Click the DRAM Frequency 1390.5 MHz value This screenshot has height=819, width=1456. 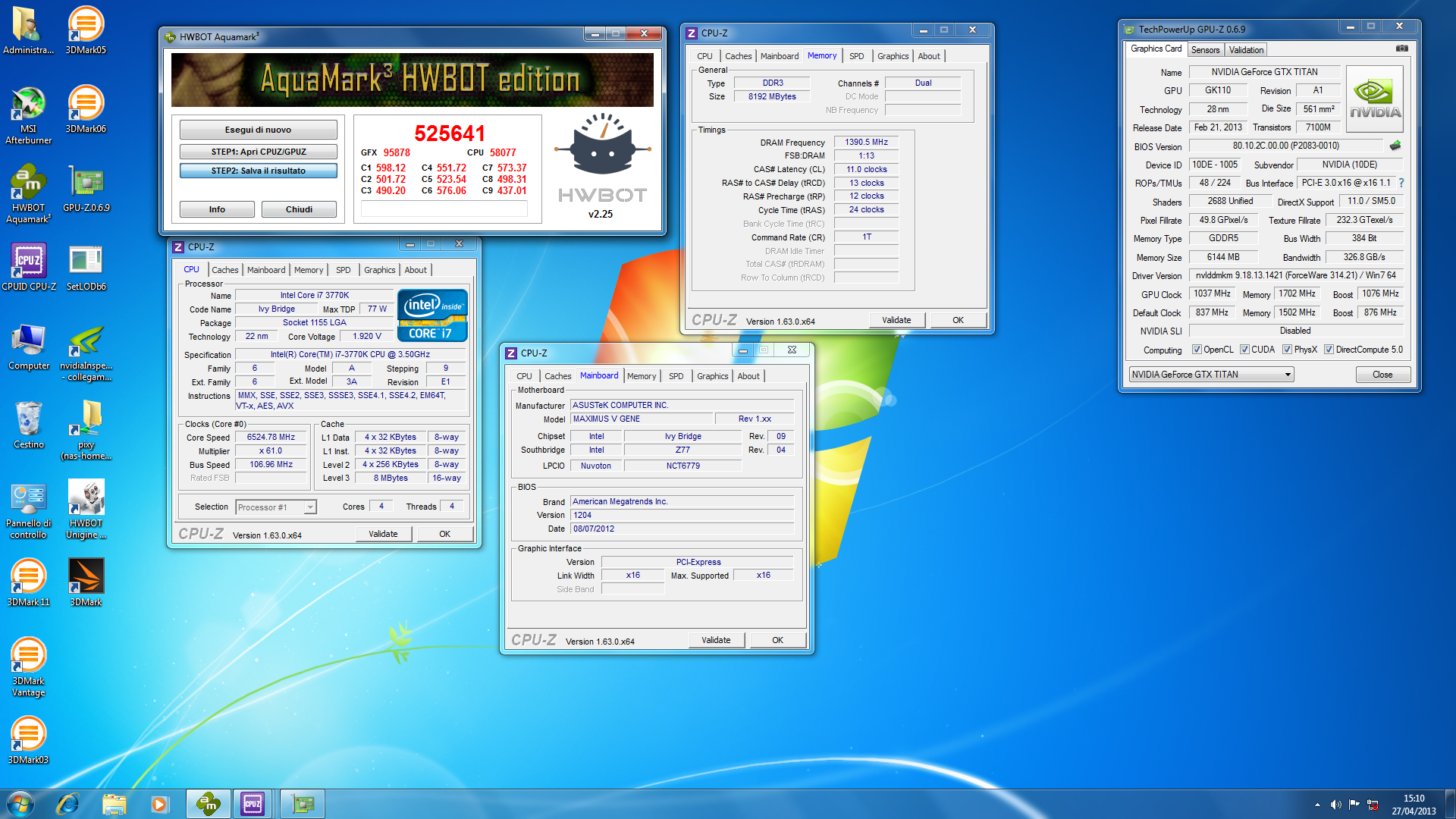[866, 142]
